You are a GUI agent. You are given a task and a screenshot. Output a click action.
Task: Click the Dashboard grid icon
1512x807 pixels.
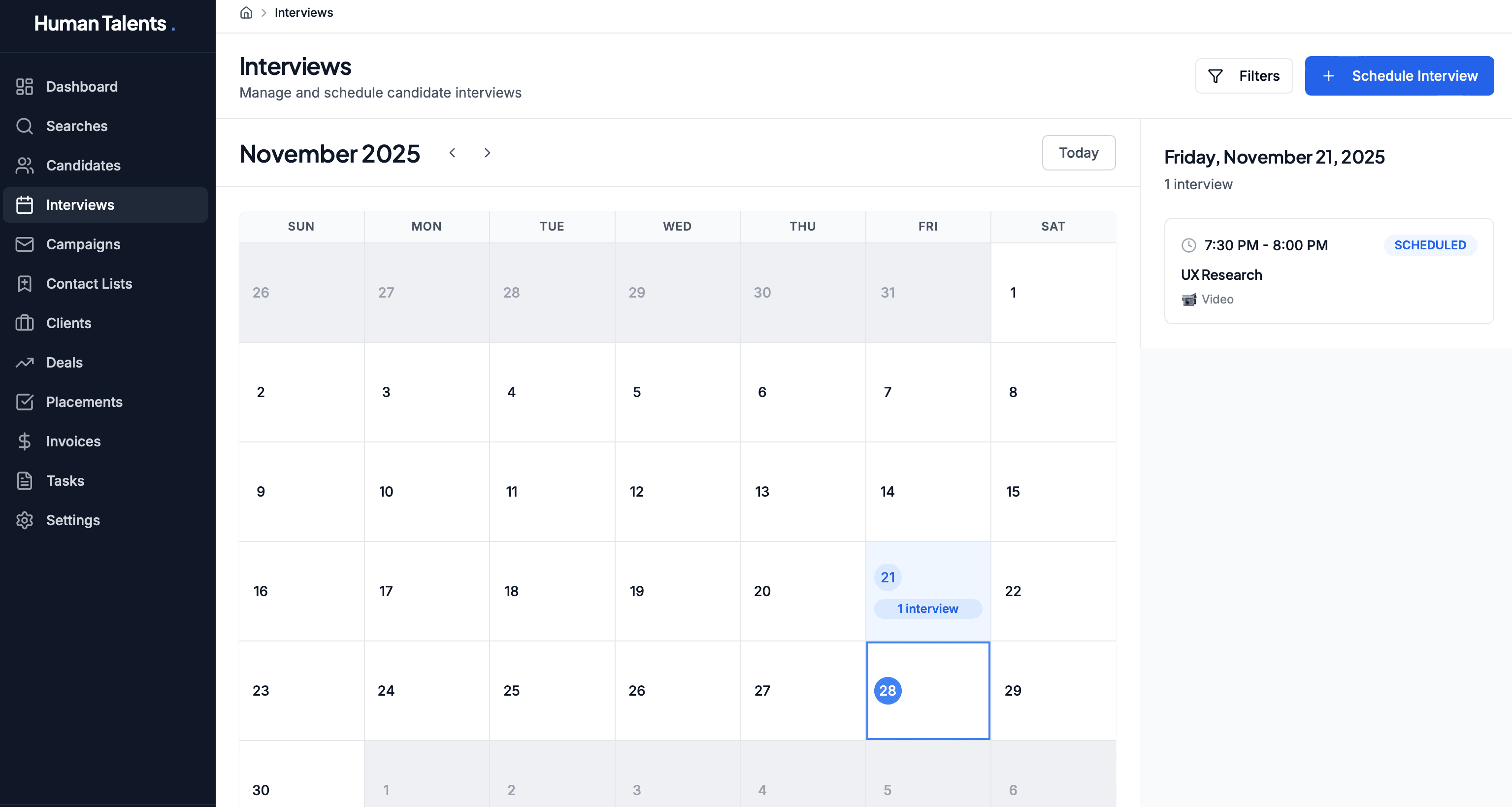coord(25,86)
